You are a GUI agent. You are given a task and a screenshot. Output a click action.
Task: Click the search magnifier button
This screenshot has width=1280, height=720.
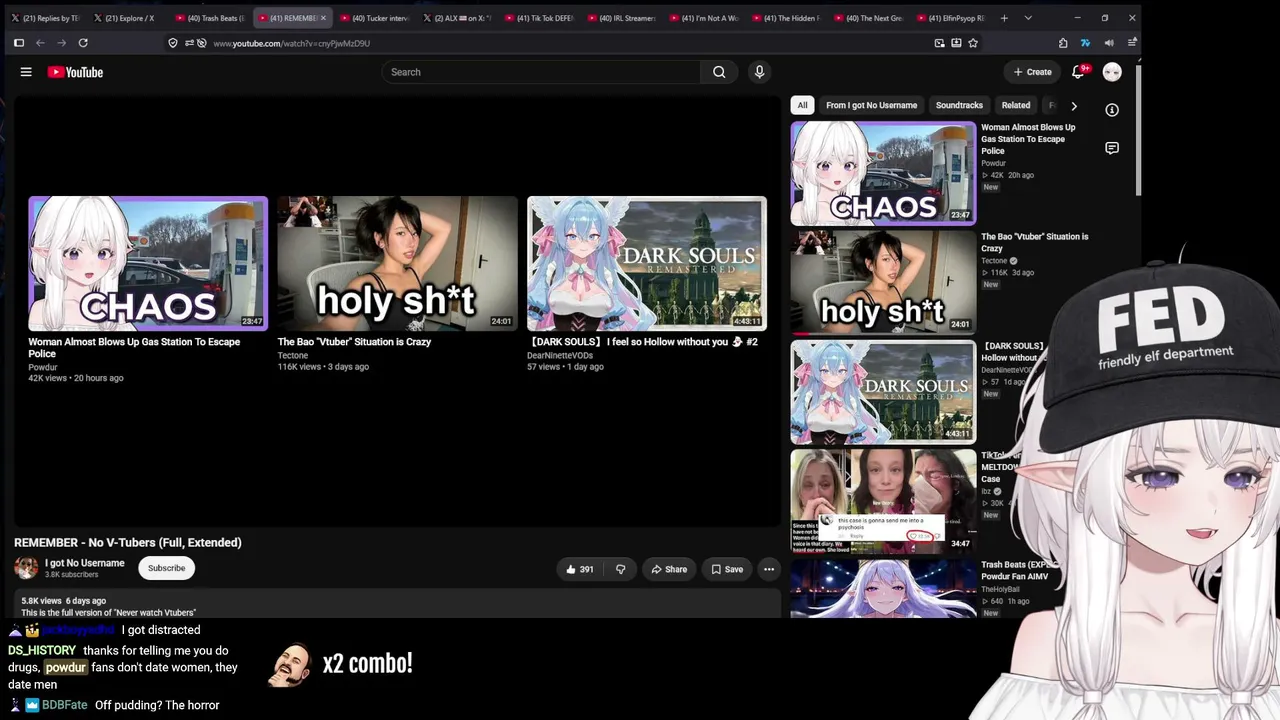(x=719, y=72)
